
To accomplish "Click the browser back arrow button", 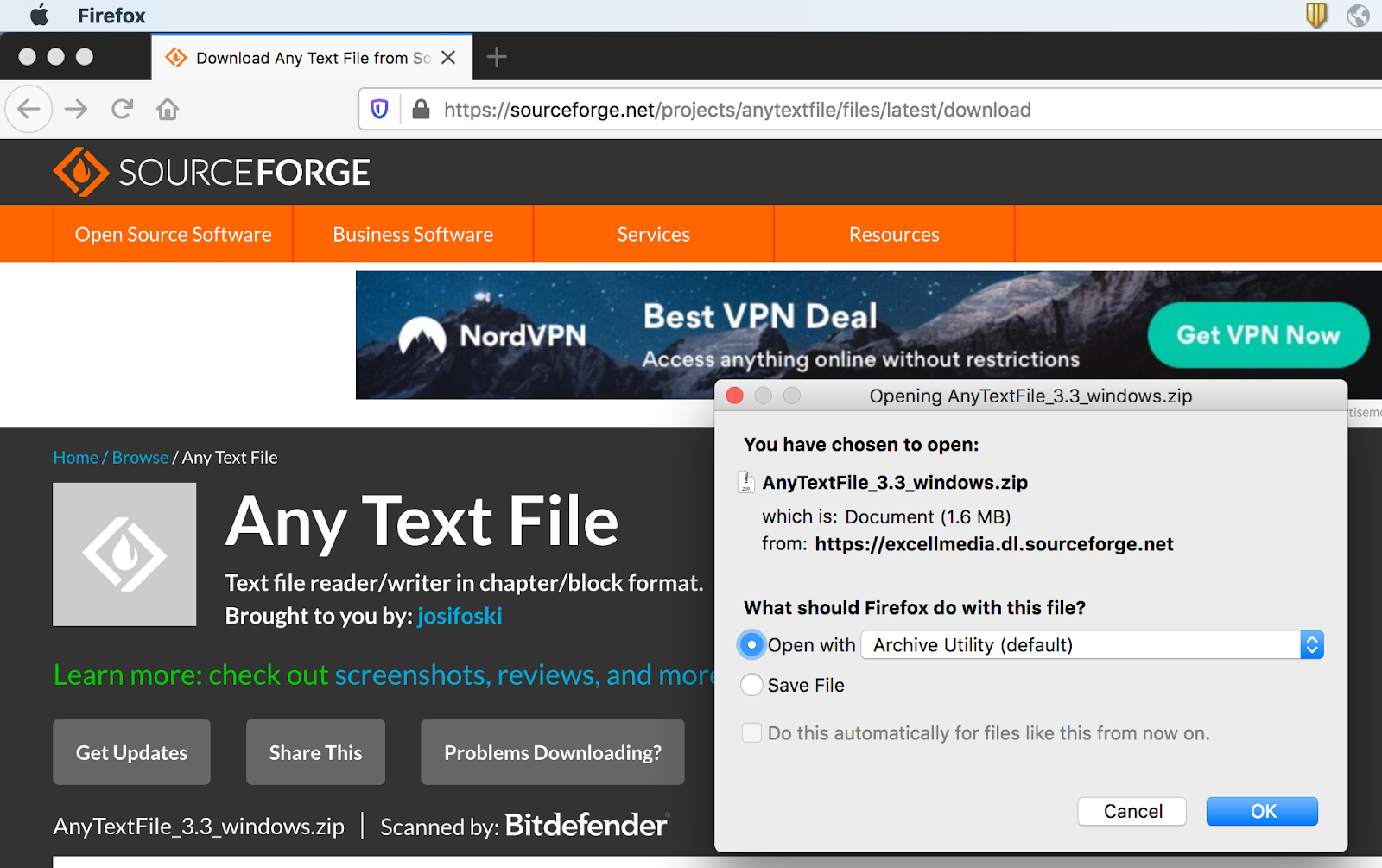I will [29, 110].
